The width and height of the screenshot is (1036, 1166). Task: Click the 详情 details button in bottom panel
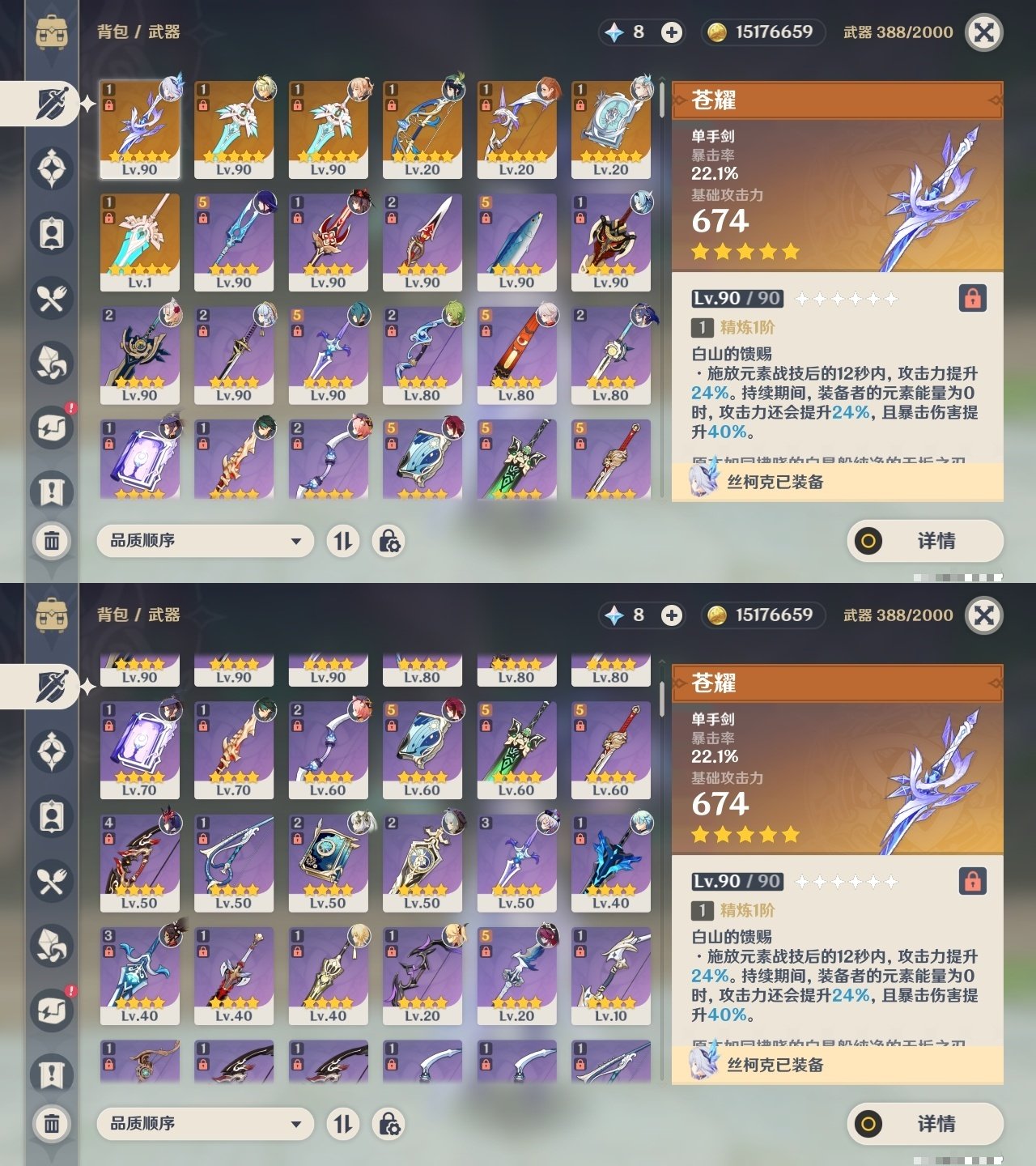[925, 1124]
